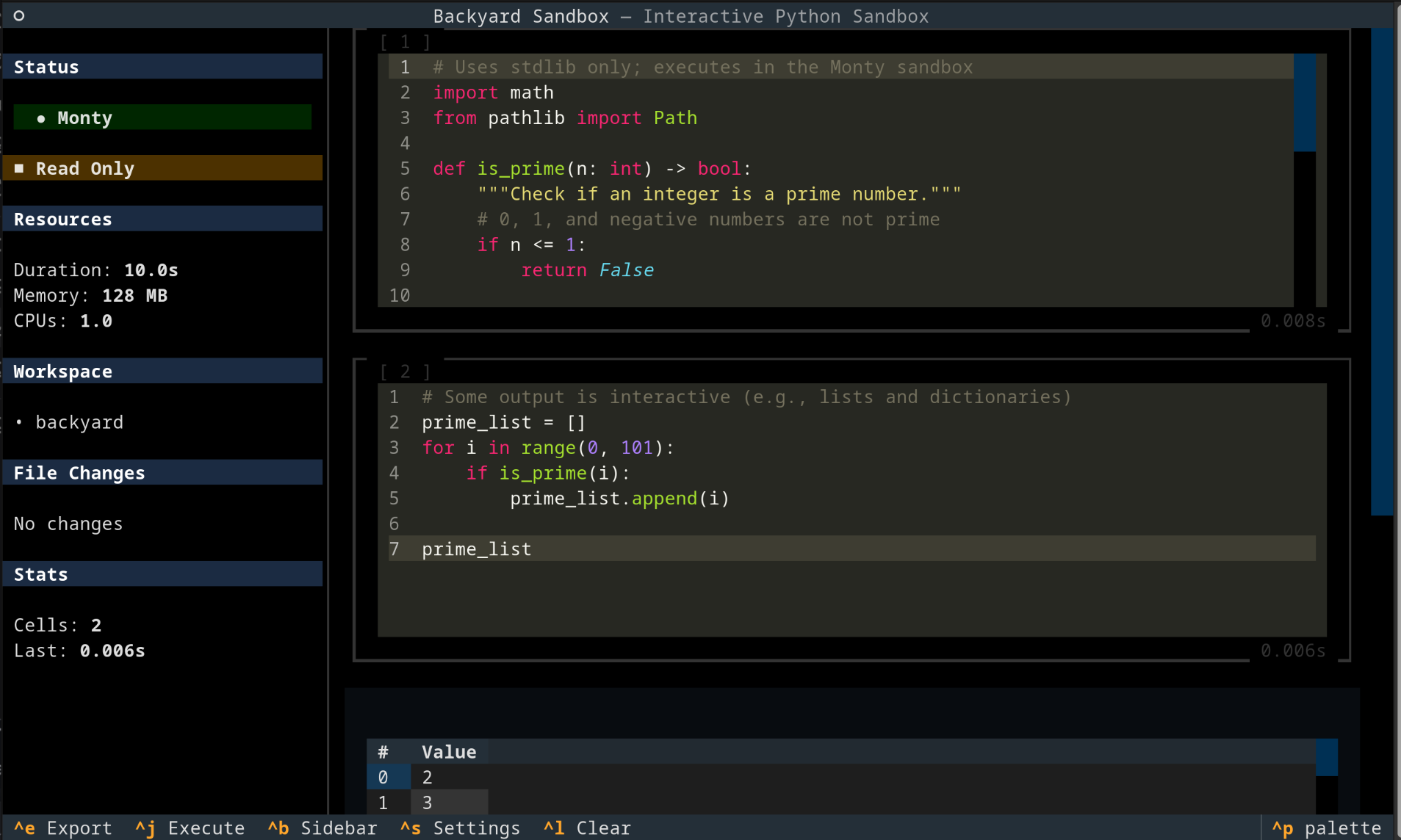This screenshot has height=840, width=1401.
Task: Click the cell [ 1 ] label
Action: click(405, 42)
